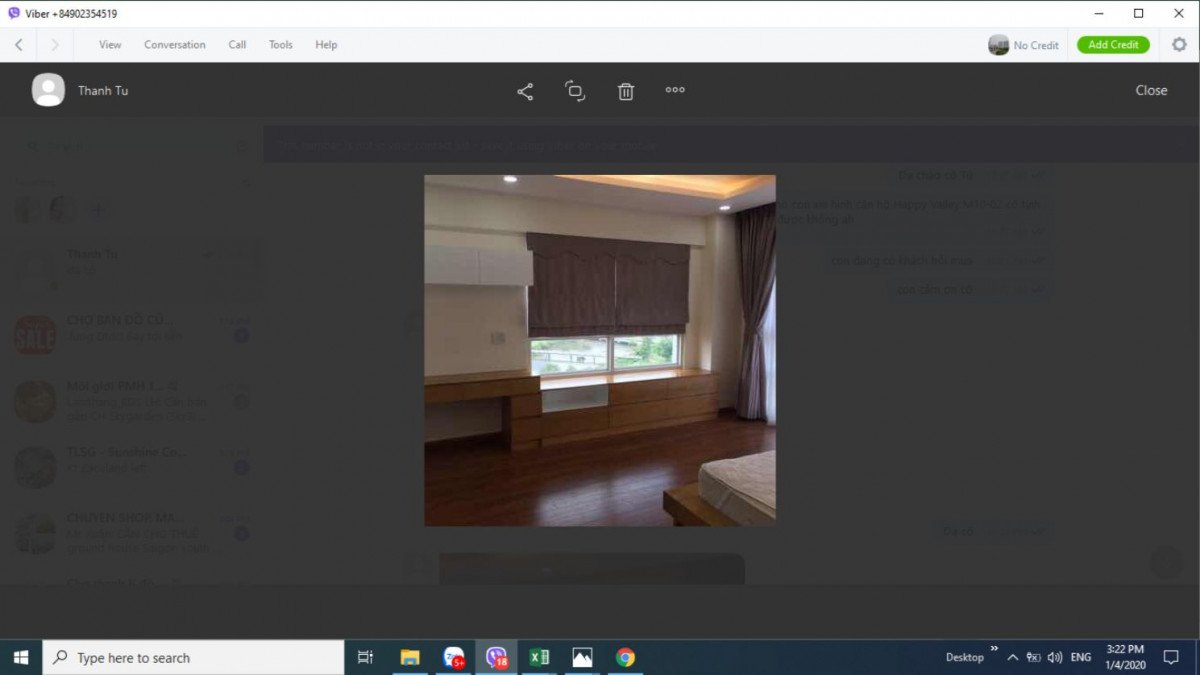Open Google Chrome from the taskbar
This screenshot has height=675, width=1200.
625,657
